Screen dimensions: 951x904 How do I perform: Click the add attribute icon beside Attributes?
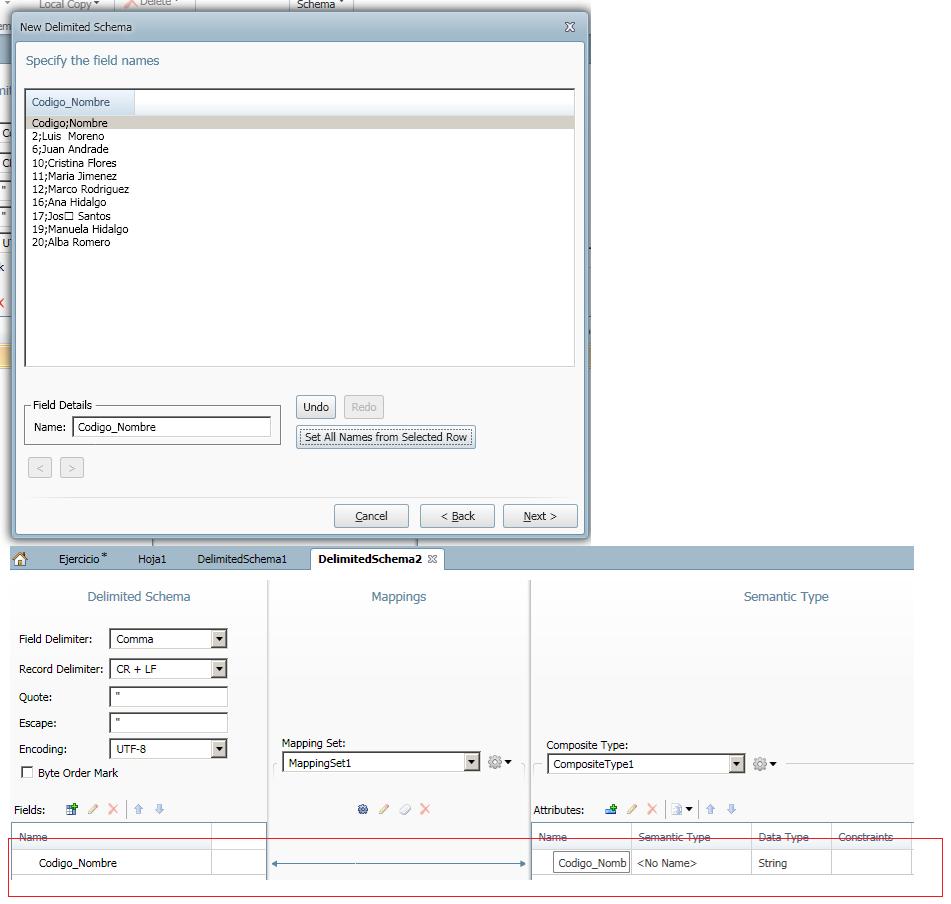pyautogui.click(x=611, y=809)
